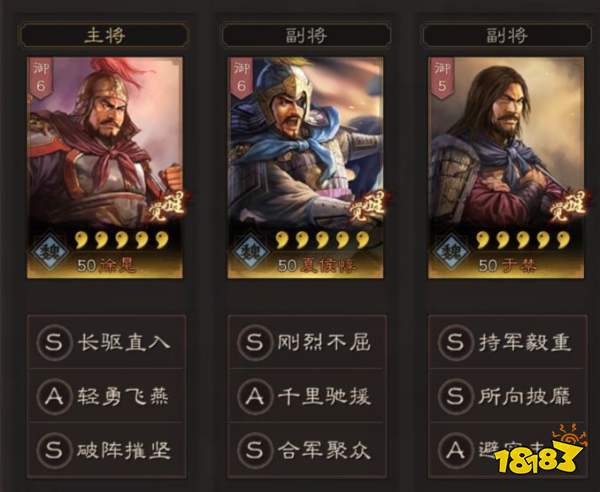Open the 夏侯惇 general card portrait
The height and width of the screenshot is (492, 600).
(305, 168)
